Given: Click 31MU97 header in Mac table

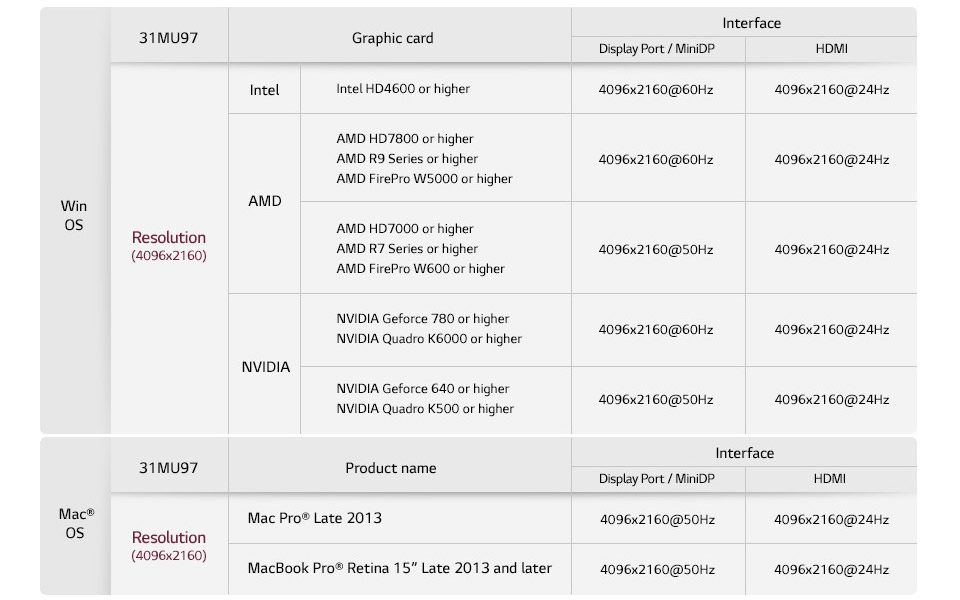Looking at the screenshot, I should 168,468.
